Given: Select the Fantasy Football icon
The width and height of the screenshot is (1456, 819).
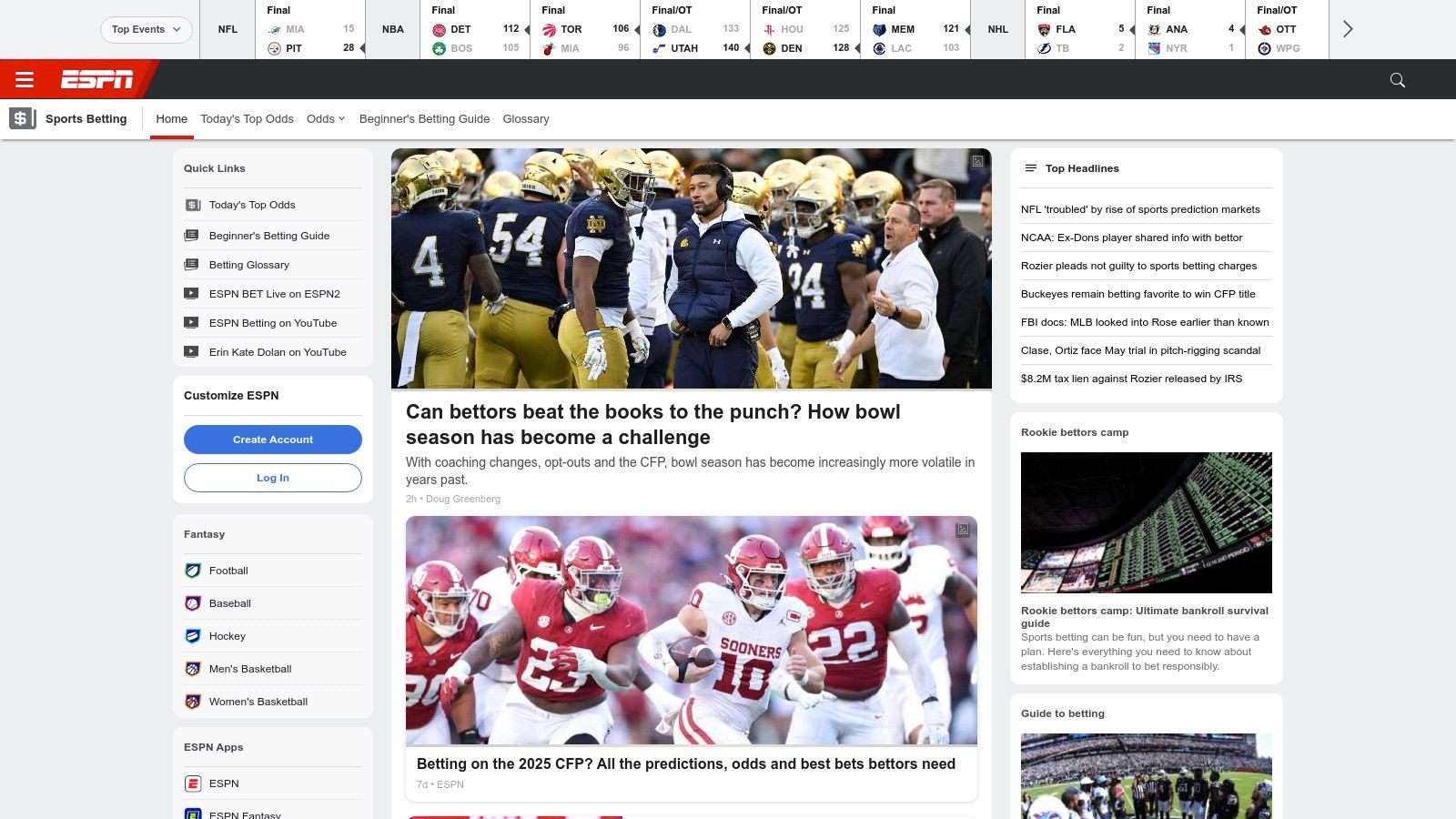Looking at the screenshot, I should tap(193, 571).
